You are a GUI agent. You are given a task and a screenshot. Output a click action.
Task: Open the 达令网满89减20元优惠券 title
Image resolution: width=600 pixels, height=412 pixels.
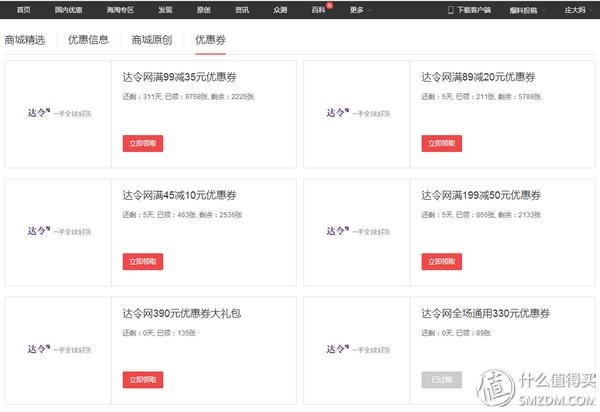pyautogui.click(x=478, y=77)
